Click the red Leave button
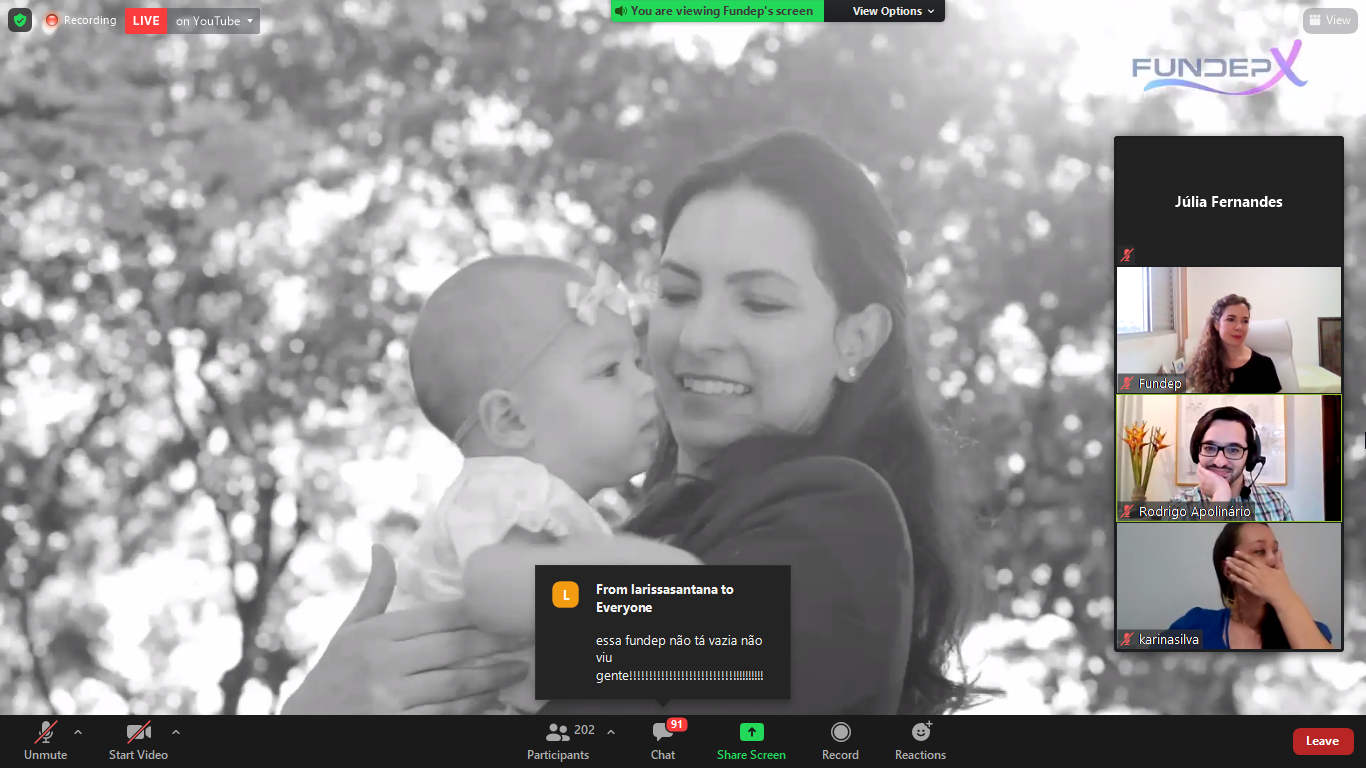1366x768 pixels. (x=1322, y=741)
